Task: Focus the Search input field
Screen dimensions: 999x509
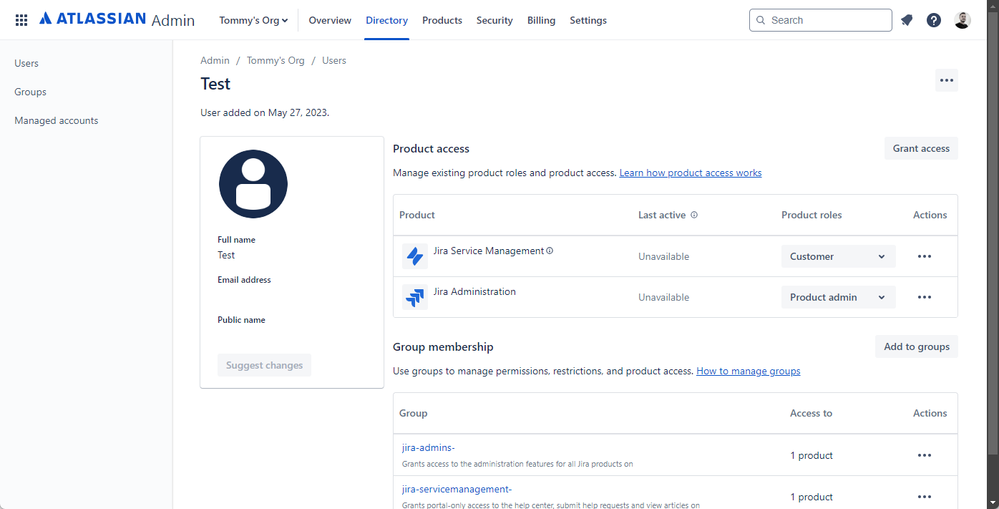Action: pos(821,20)
